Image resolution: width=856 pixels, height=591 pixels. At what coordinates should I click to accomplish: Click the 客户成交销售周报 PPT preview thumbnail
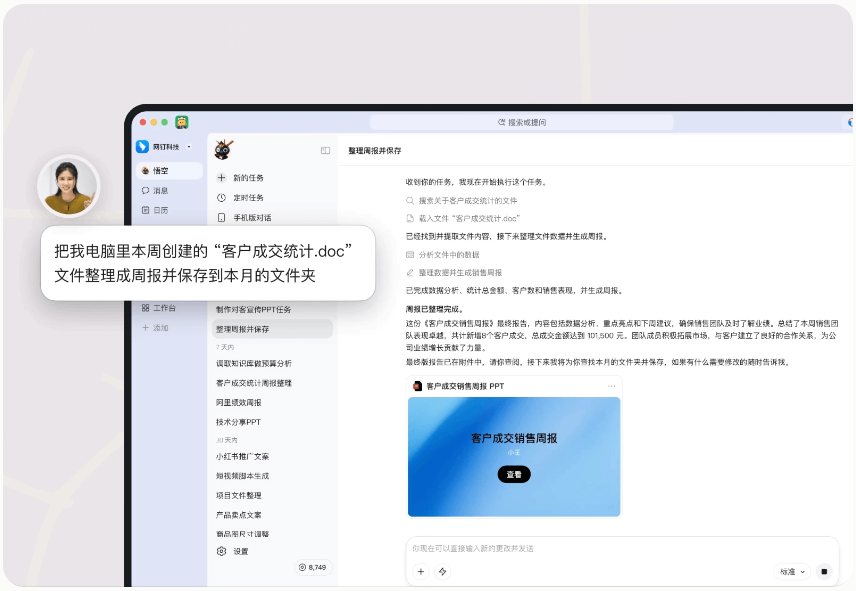tap(514, 457)
